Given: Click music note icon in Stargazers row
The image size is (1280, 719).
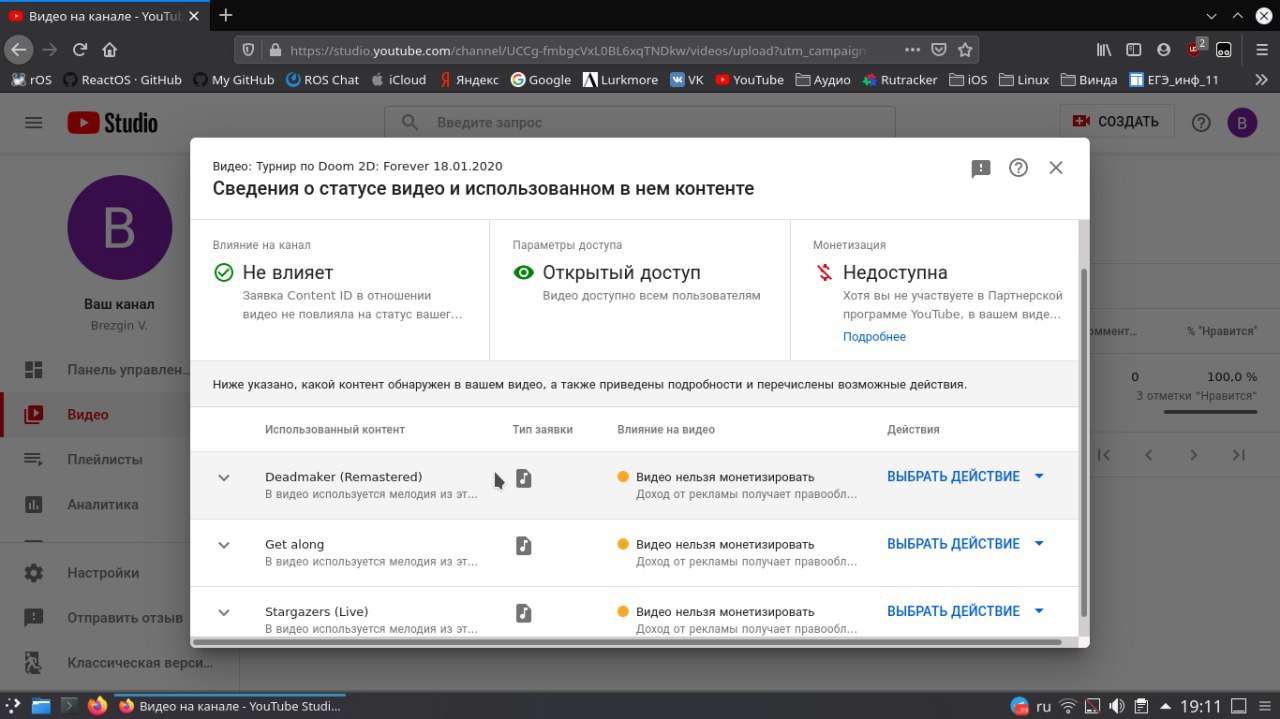Looking at the screenshot, I should [523, 613].
